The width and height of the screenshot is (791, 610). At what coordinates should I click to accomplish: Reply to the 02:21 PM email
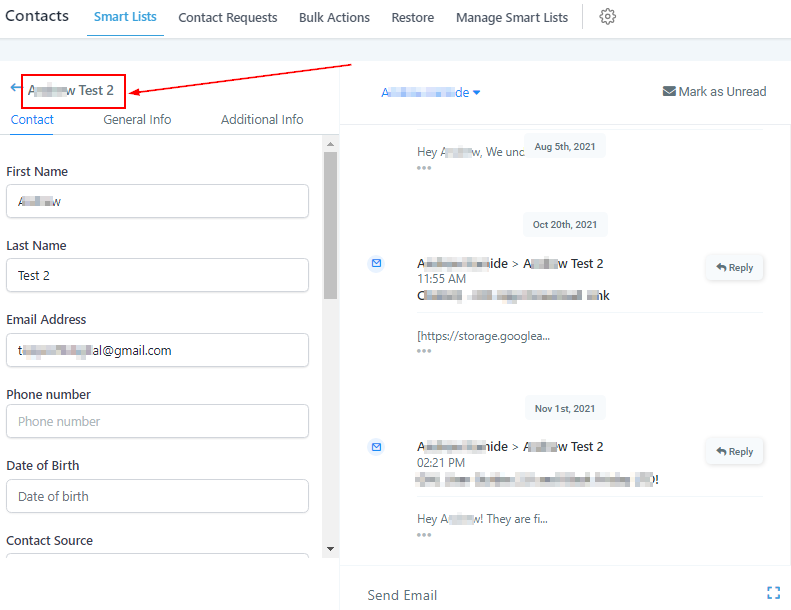[x=734, y=451]
